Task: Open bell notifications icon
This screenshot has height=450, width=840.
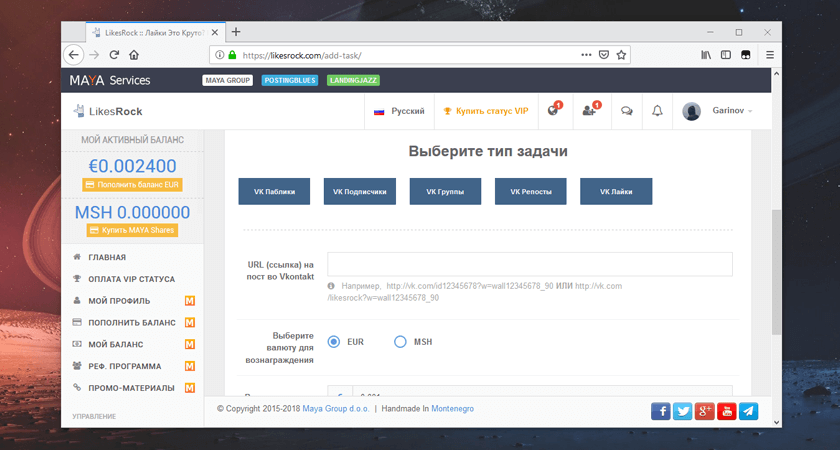Action: coord(657,111)
